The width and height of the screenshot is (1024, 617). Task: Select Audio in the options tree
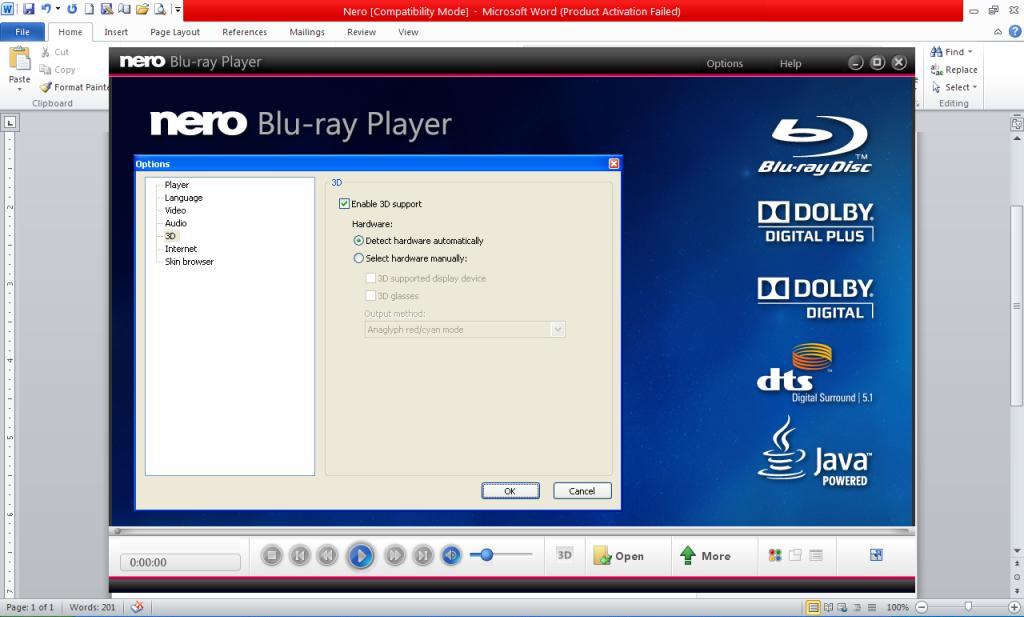[176, 223]
